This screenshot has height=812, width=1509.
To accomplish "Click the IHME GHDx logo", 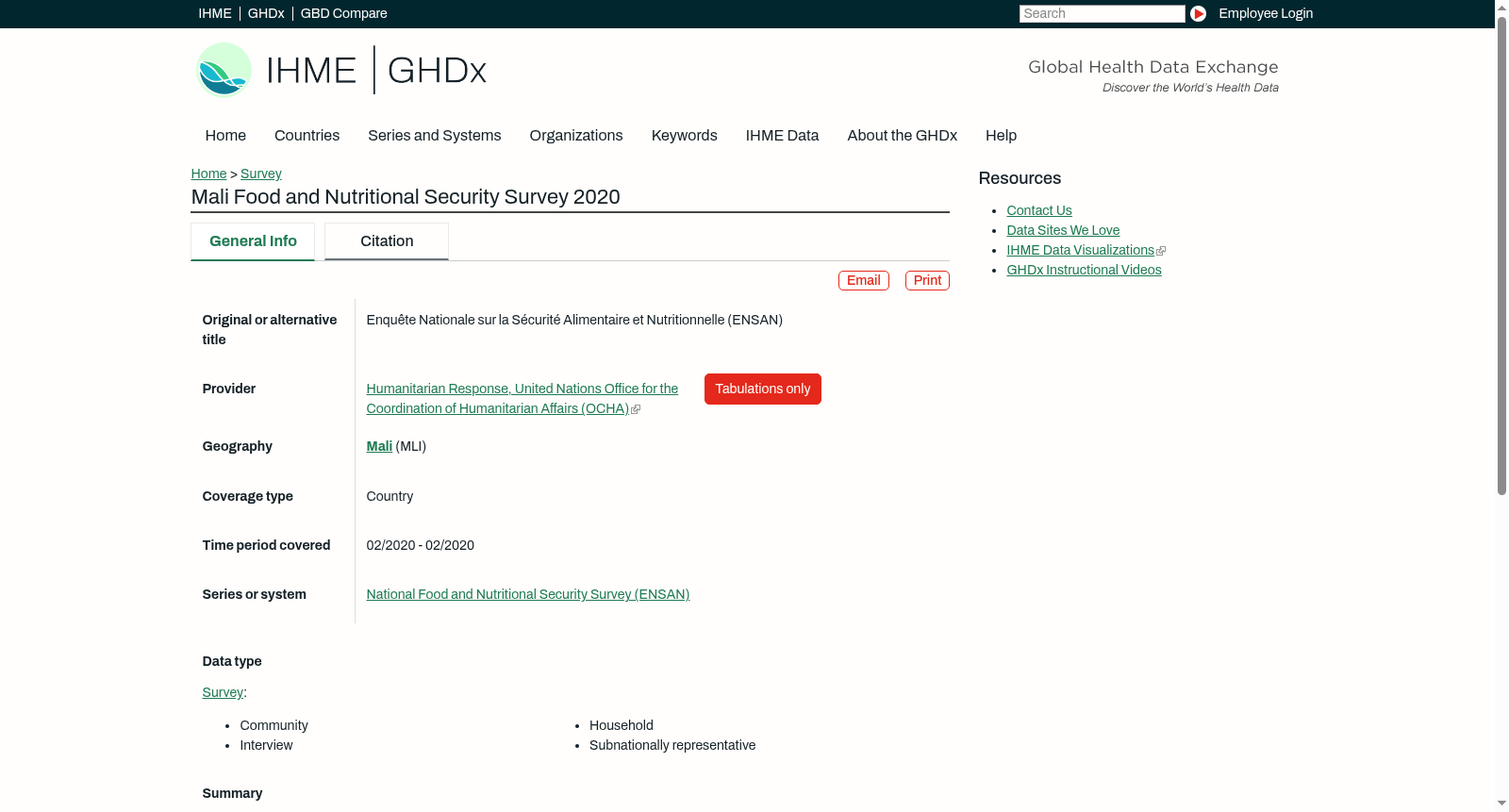I will tap(340, 70).
